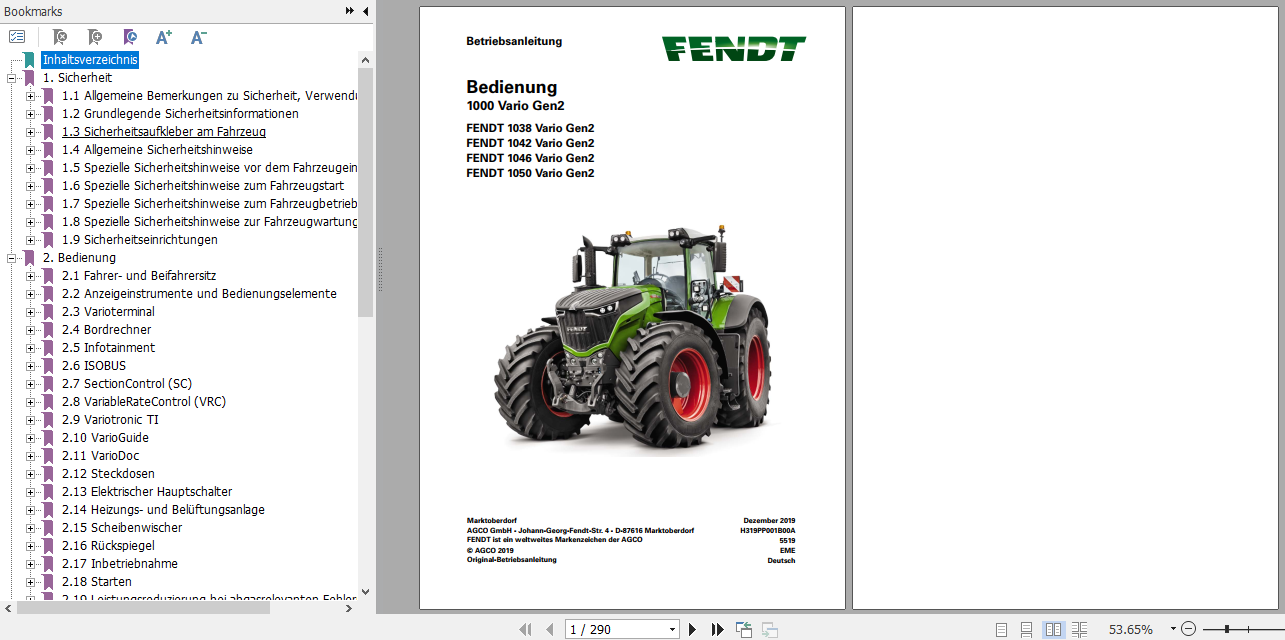Click the greyed-out next view icon

point(770,629)
